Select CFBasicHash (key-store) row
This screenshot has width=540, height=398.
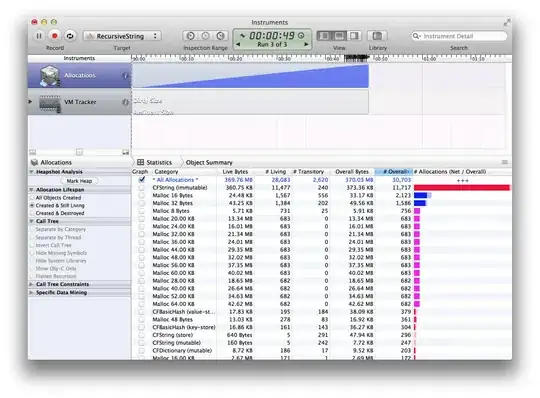321,327
